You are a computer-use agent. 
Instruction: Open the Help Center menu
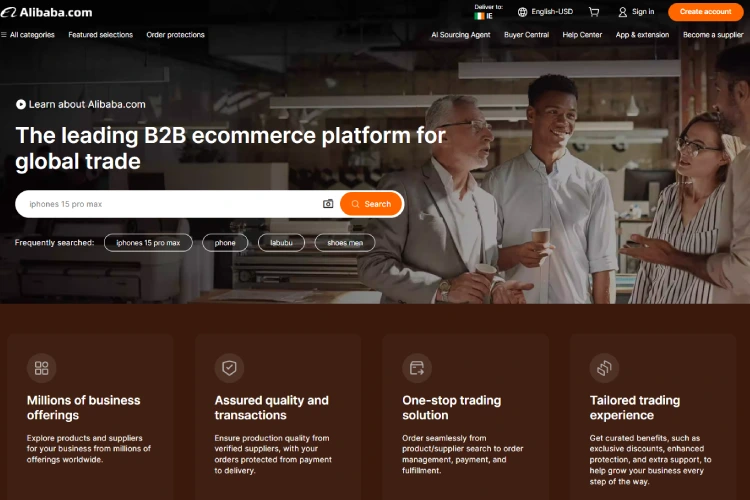[582, 35]
